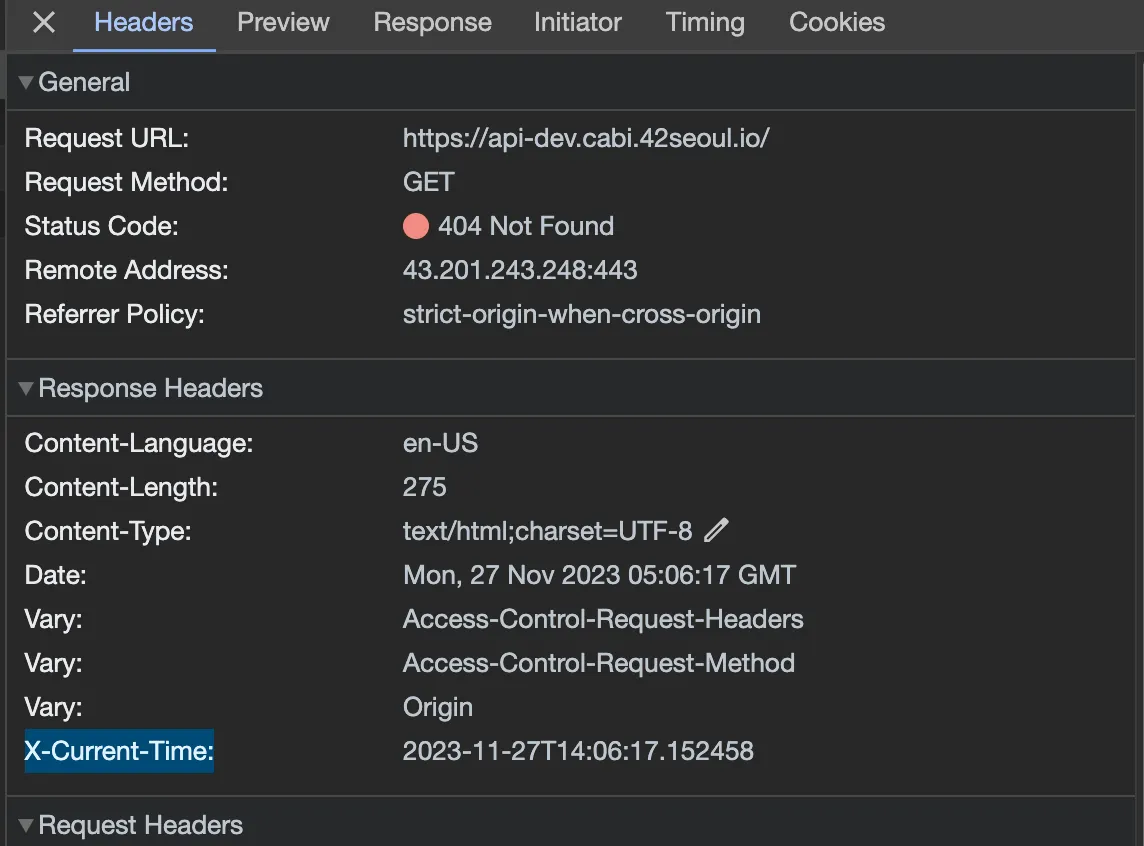Click the highlighted X-Current-Time header name
1144x846 pixels.
(119, 751)
